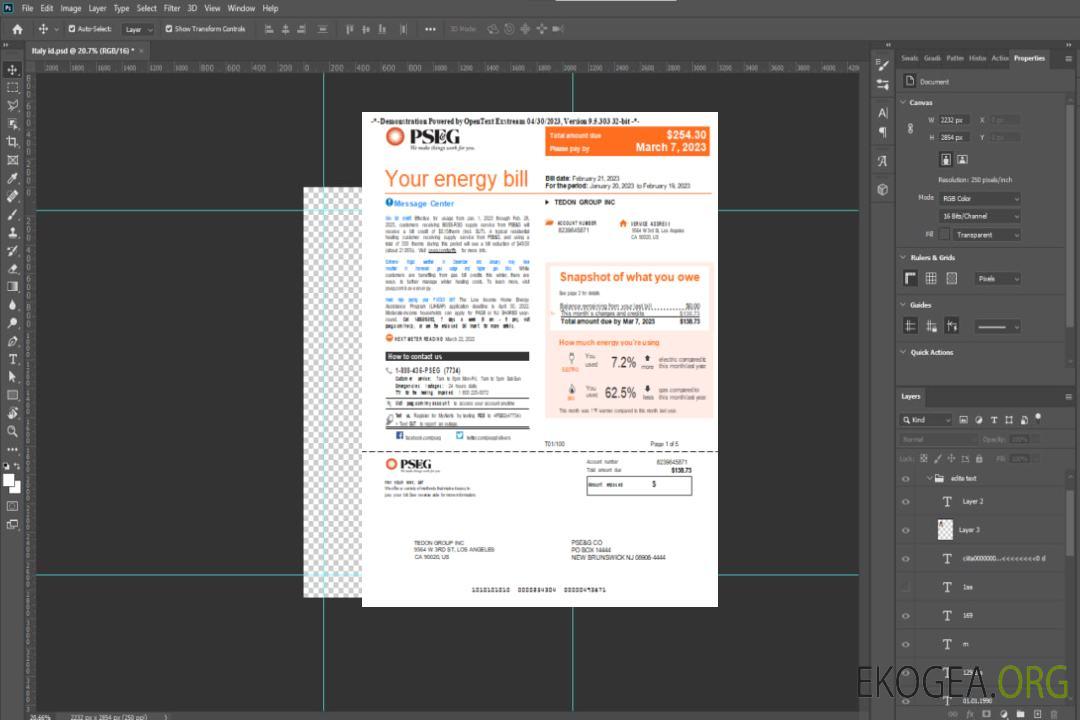The height and width of the screenshot is (720, 1080).
Task: Filter layers by type (T) icon
Action: [994, 420]
